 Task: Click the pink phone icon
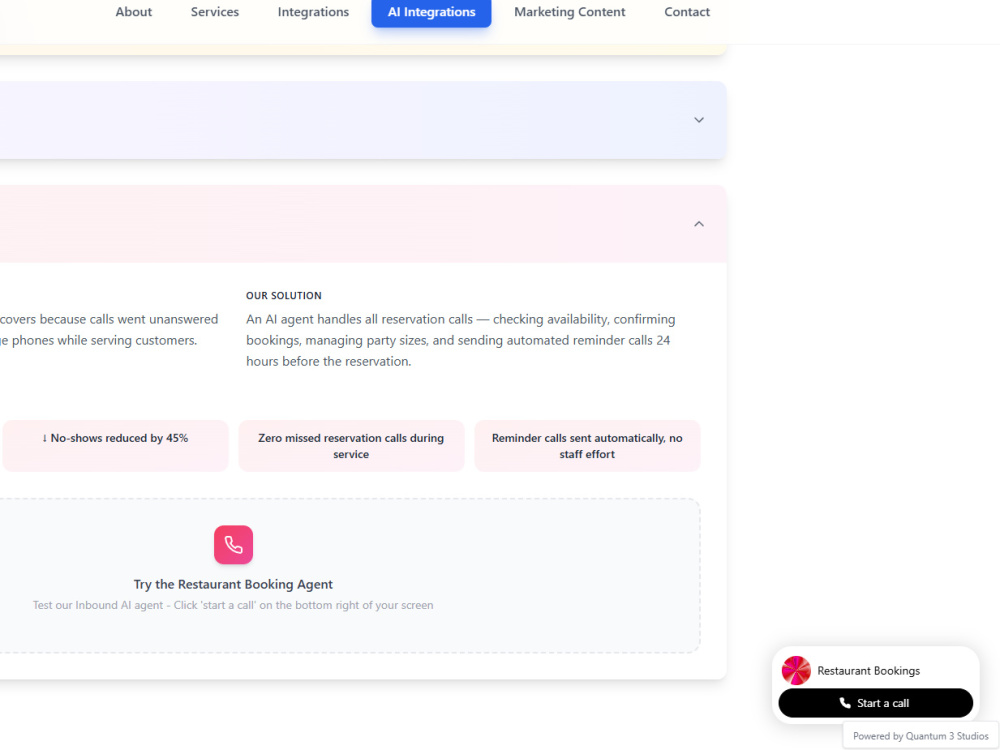(x=233, y=545)
